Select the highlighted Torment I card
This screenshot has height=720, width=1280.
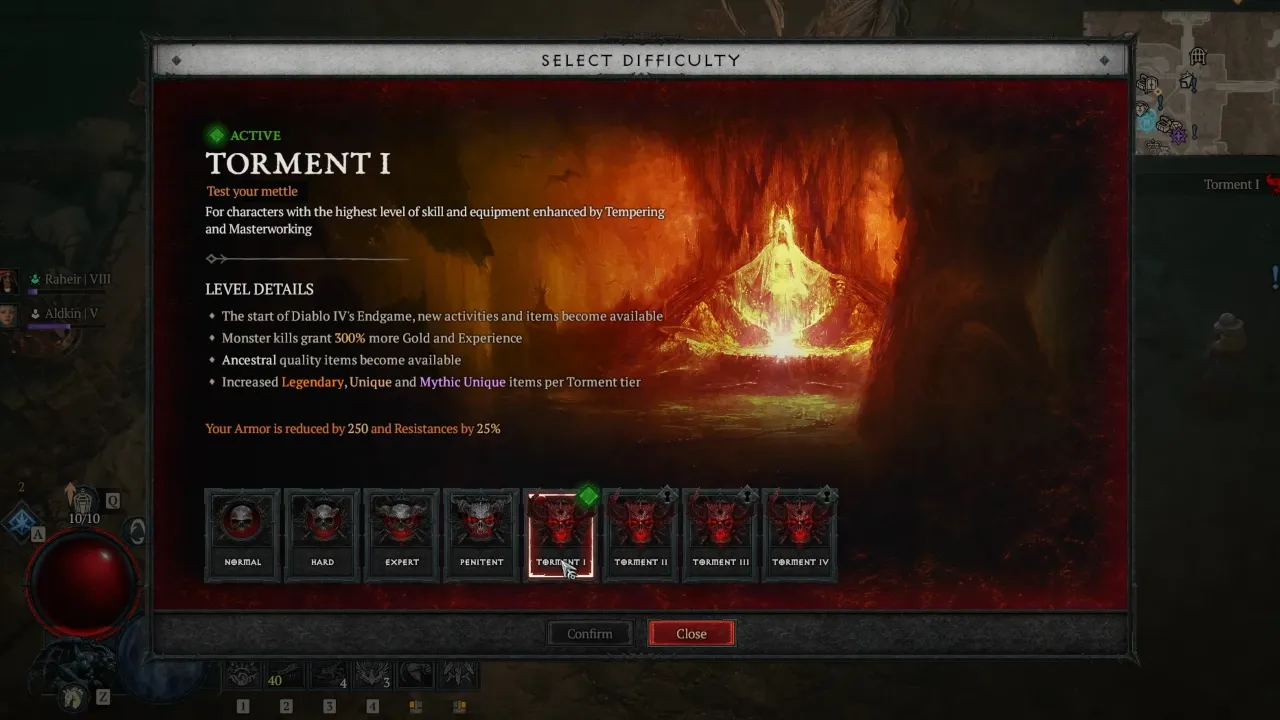(561, 535)
